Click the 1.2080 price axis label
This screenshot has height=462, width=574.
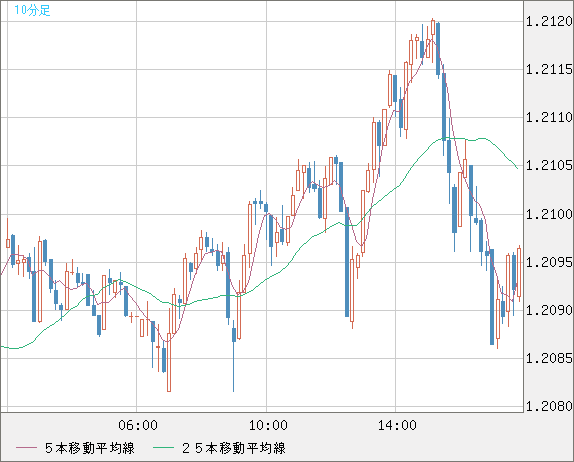tap(549, 406)
